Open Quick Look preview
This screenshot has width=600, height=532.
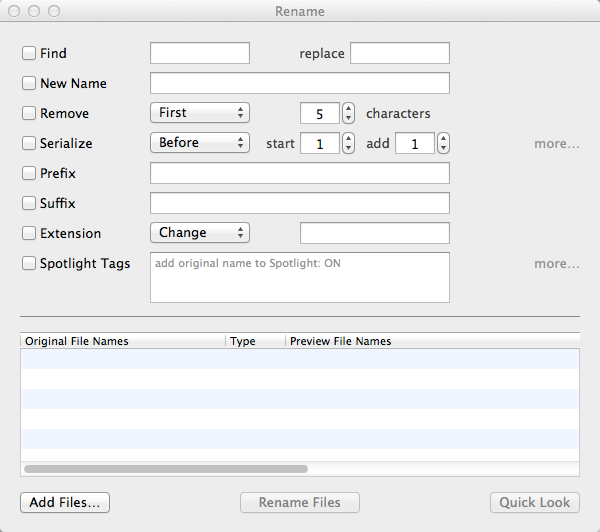[x=534, y=502]
